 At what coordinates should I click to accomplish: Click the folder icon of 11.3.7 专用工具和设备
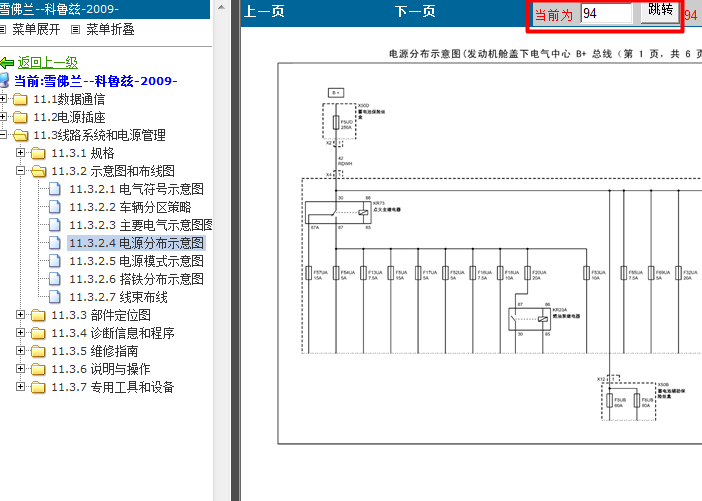[38, 387]
